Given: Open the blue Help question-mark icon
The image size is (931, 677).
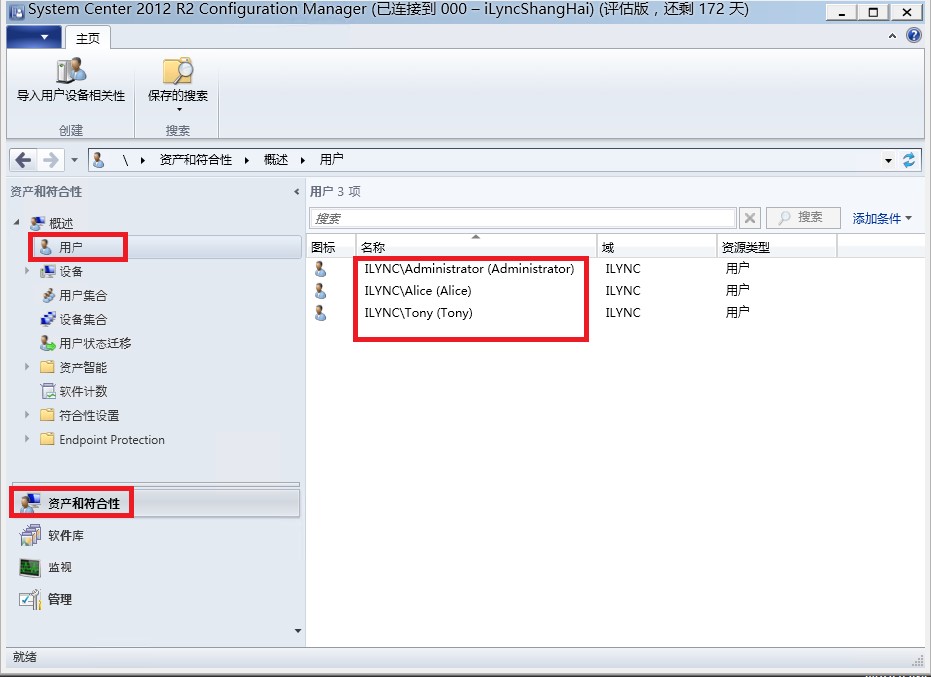Looking at the screenshot, I should 914,36.
